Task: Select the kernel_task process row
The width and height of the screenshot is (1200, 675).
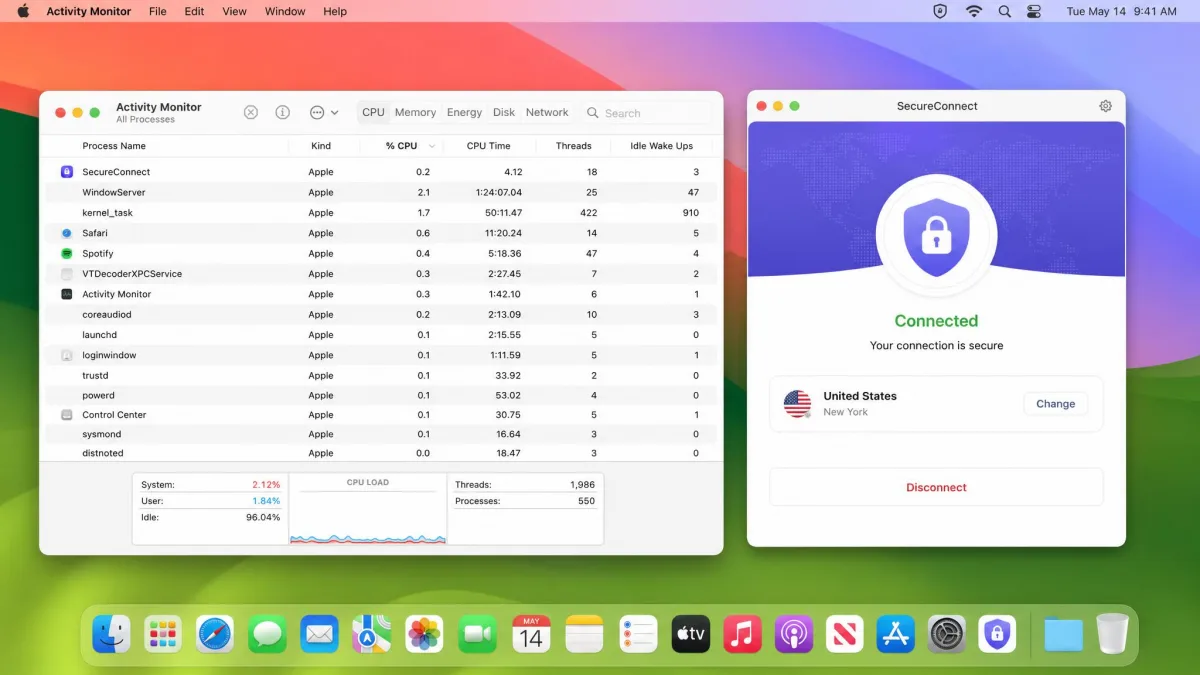Action: click(x=381, y=213)
